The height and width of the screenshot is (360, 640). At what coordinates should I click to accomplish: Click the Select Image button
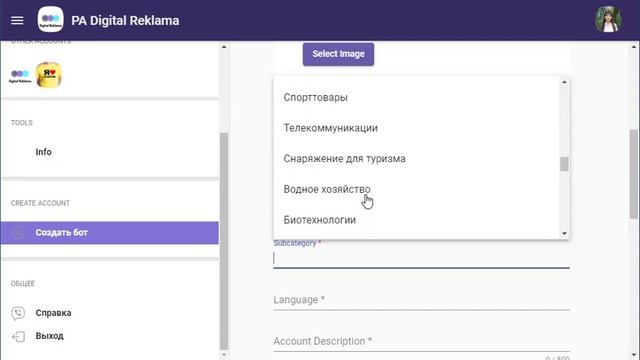tap(338, 54)
